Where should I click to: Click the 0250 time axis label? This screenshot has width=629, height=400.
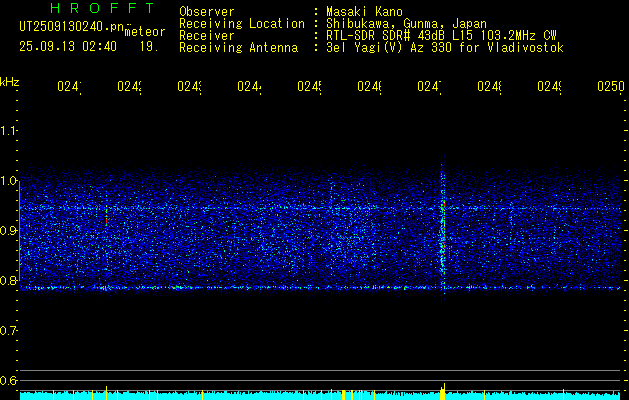(611, 86)
